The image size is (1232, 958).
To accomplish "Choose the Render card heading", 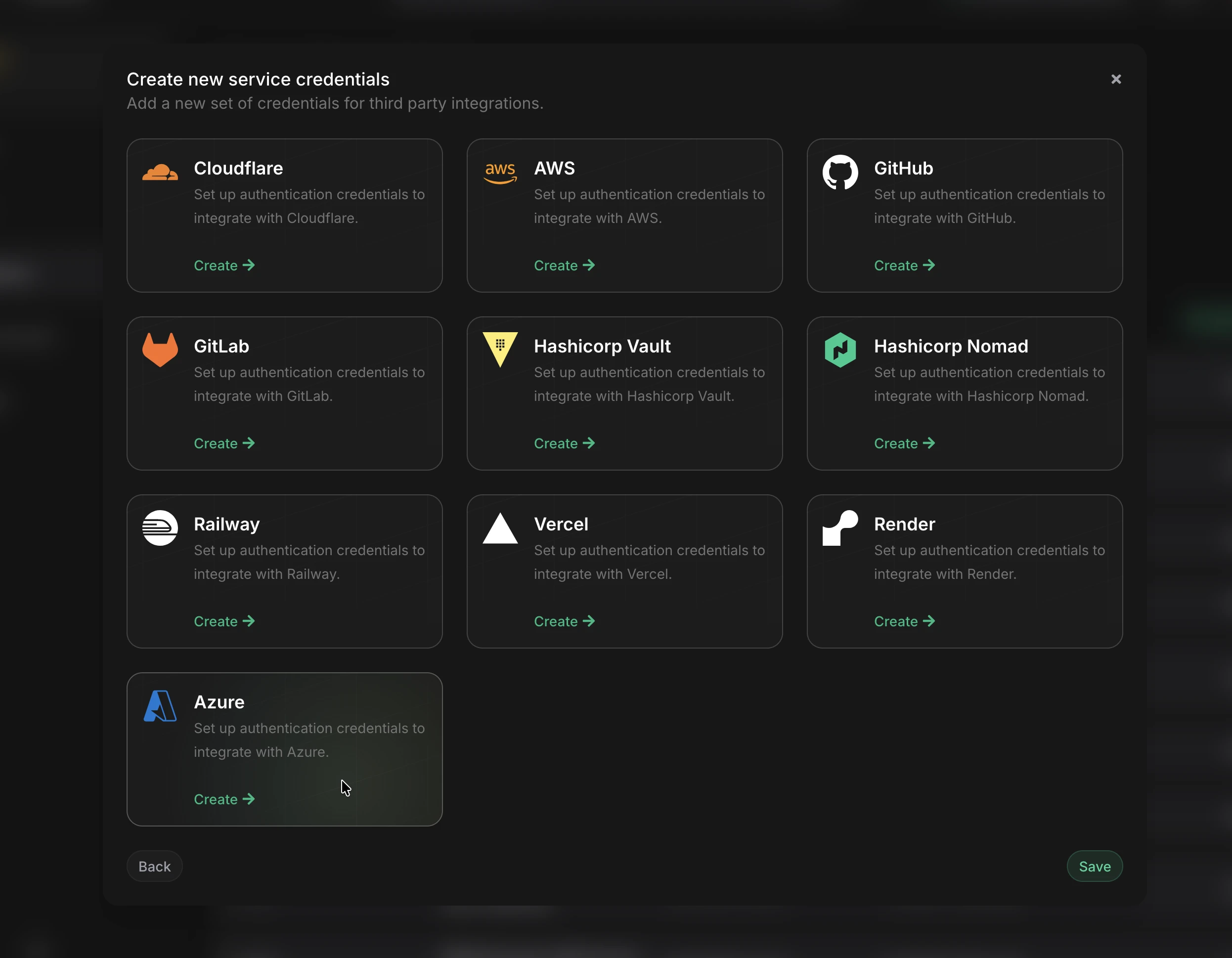I will tap(904, 524).
